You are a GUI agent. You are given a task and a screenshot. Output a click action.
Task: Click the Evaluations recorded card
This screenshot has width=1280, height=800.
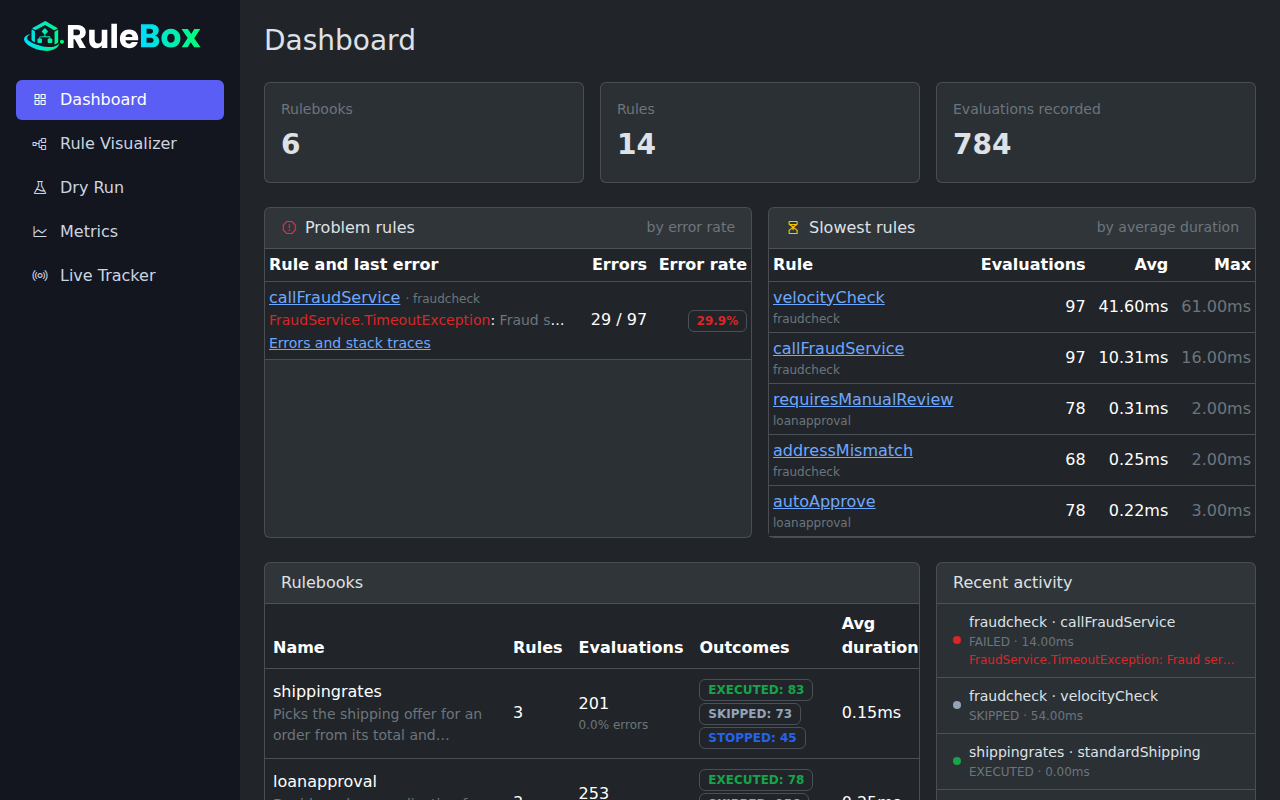[x=1096, y=133]
